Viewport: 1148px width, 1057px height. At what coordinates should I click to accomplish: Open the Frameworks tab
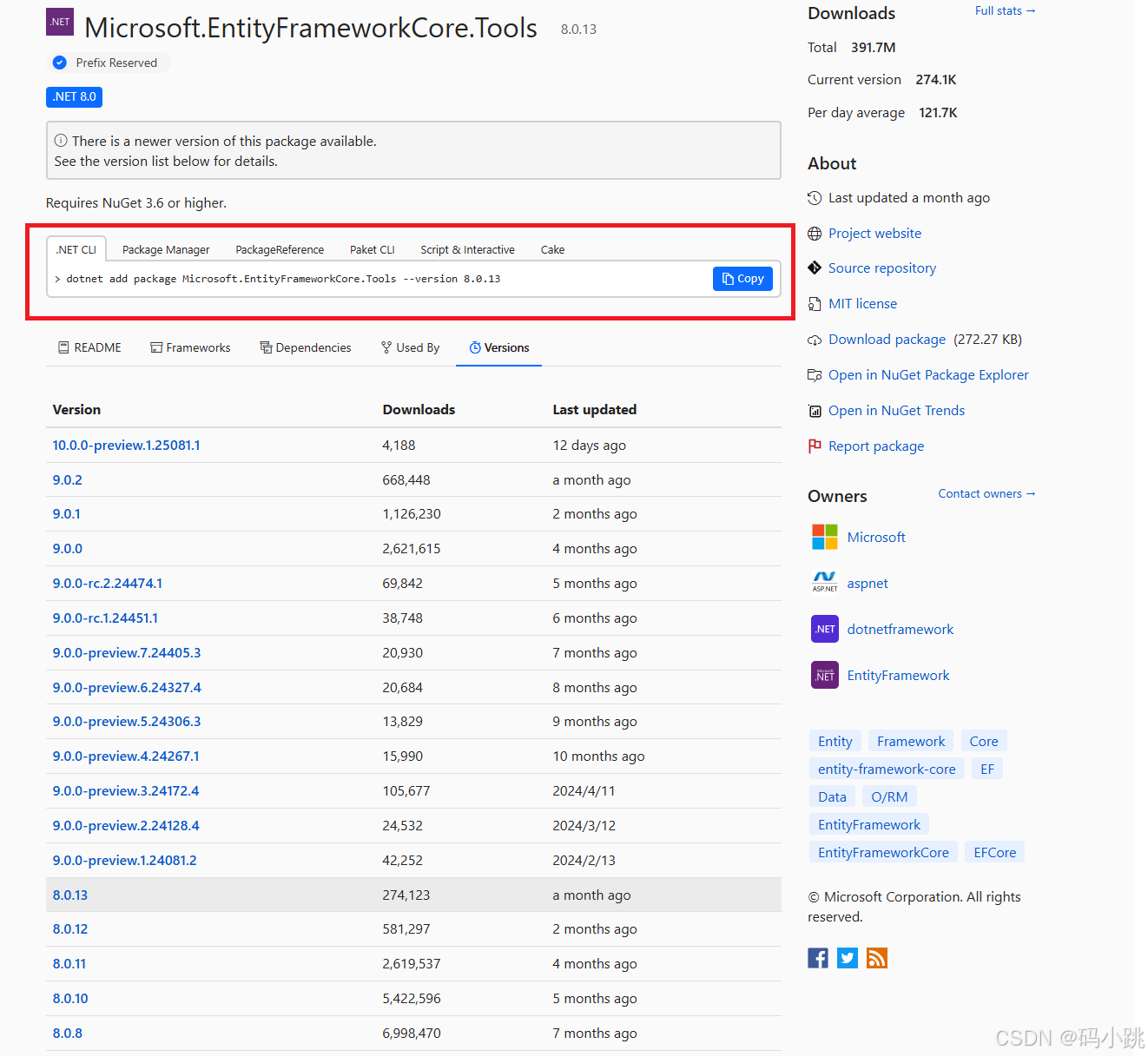(190, 347)
